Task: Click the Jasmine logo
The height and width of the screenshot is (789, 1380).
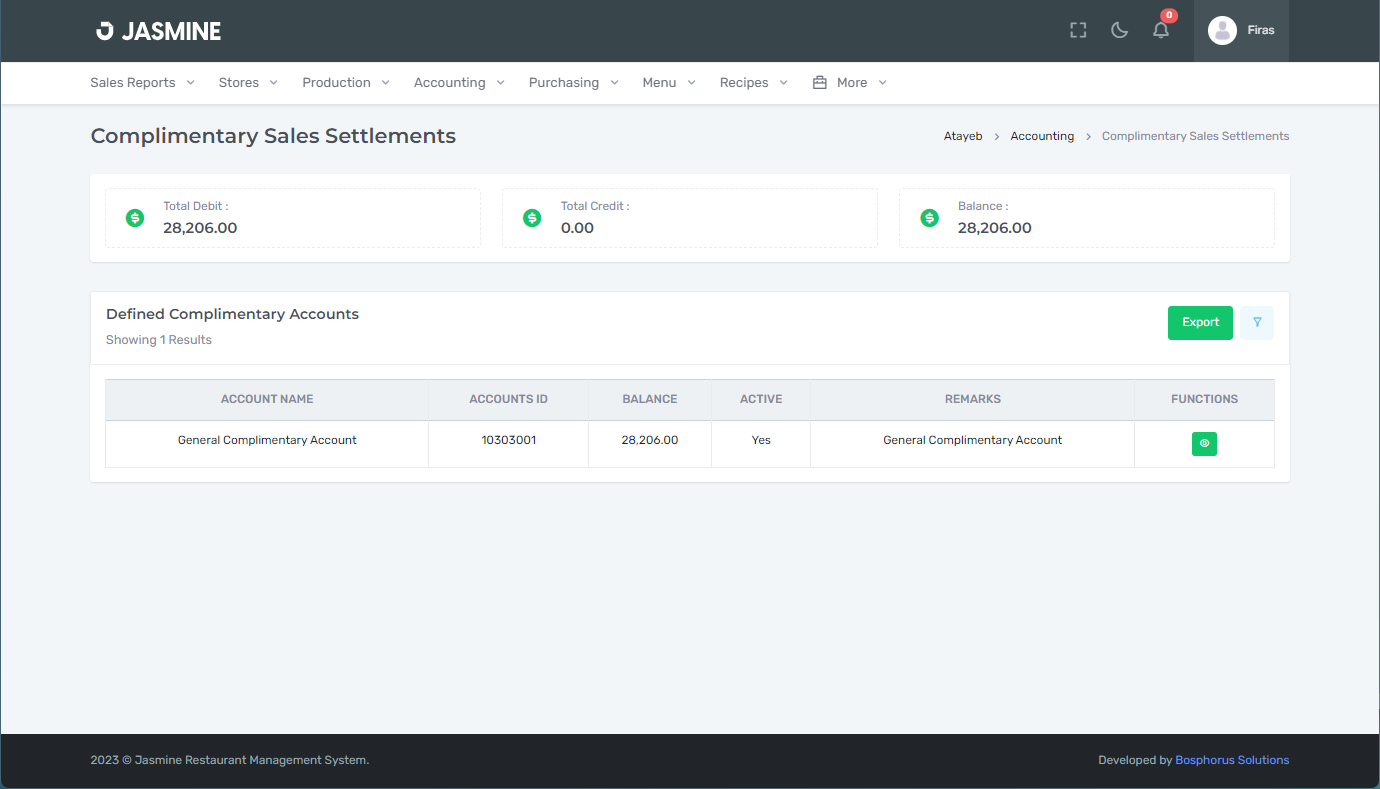Action: point(158,31)
